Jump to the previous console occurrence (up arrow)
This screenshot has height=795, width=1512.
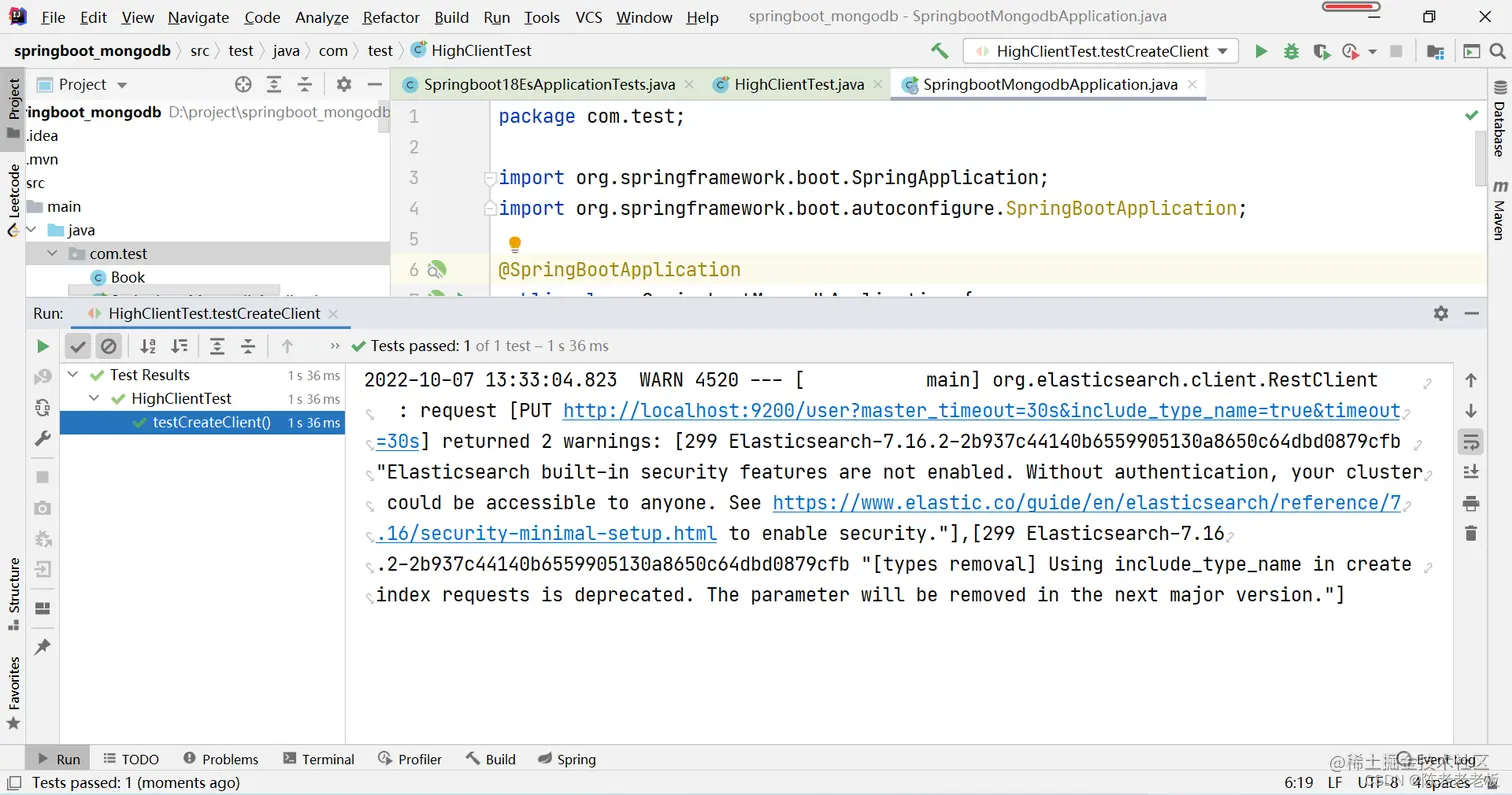1470,380
